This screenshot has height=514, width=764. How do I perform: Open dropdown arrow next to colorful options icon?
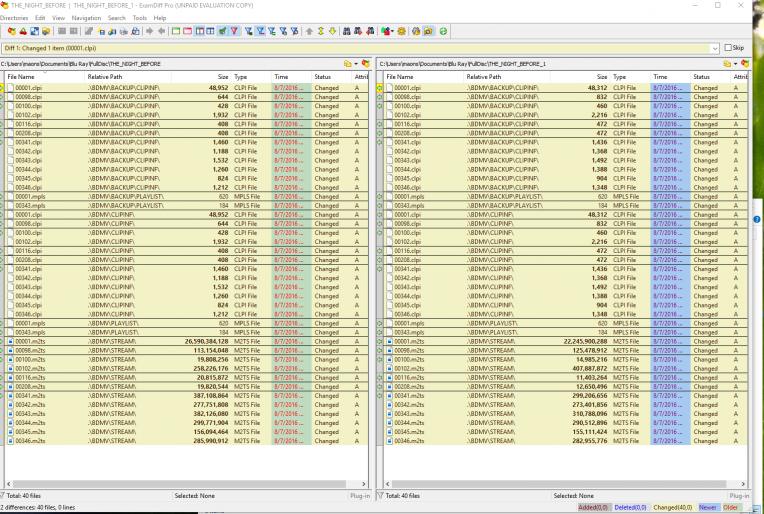(392, 31)
